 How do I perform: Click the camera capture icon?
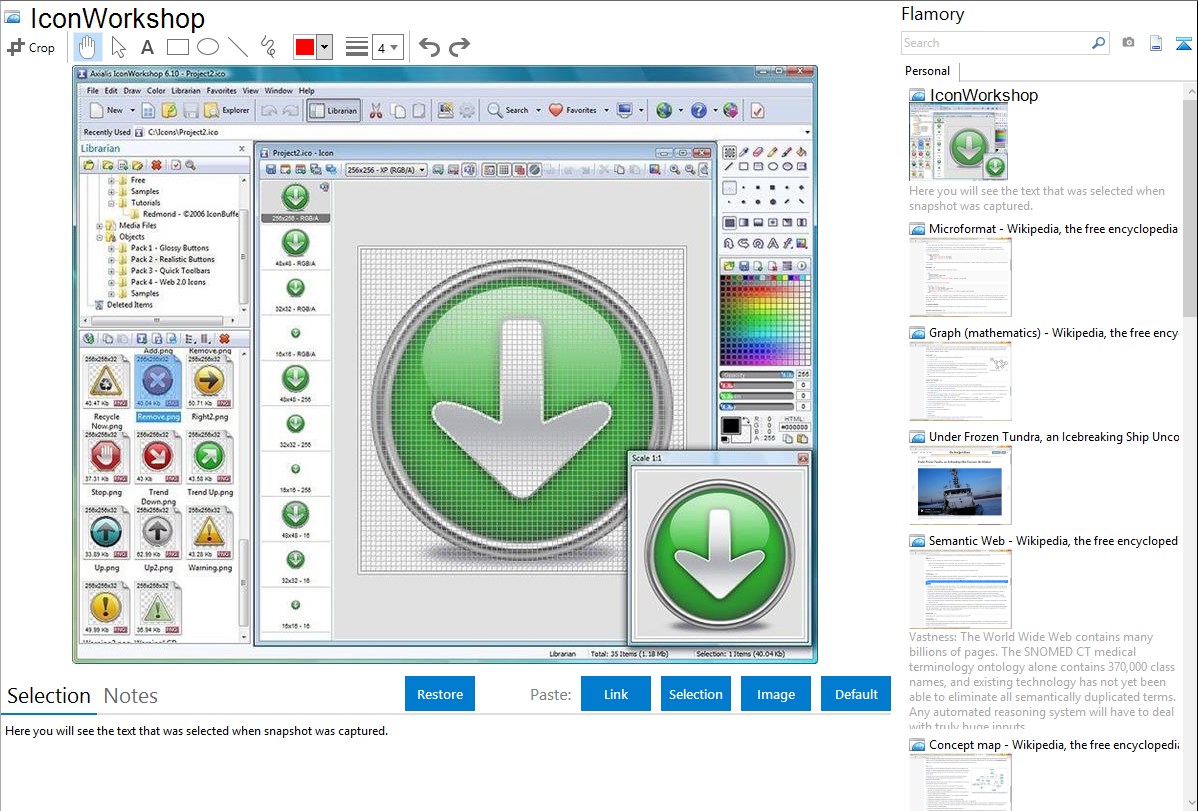1128,43
